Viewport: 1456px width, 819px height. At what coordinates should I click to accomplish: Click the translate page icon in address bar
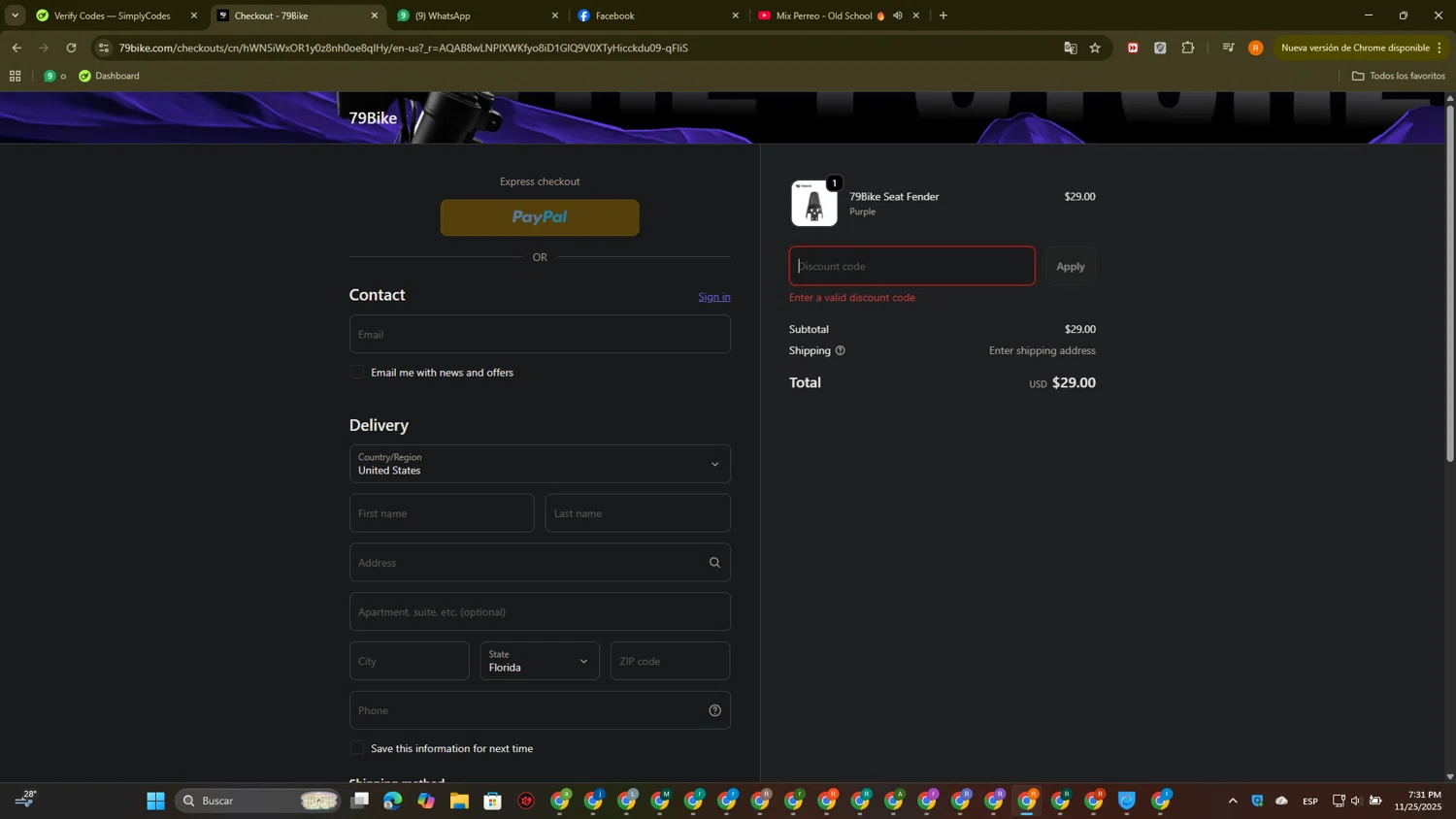(x=1071, y=48)
